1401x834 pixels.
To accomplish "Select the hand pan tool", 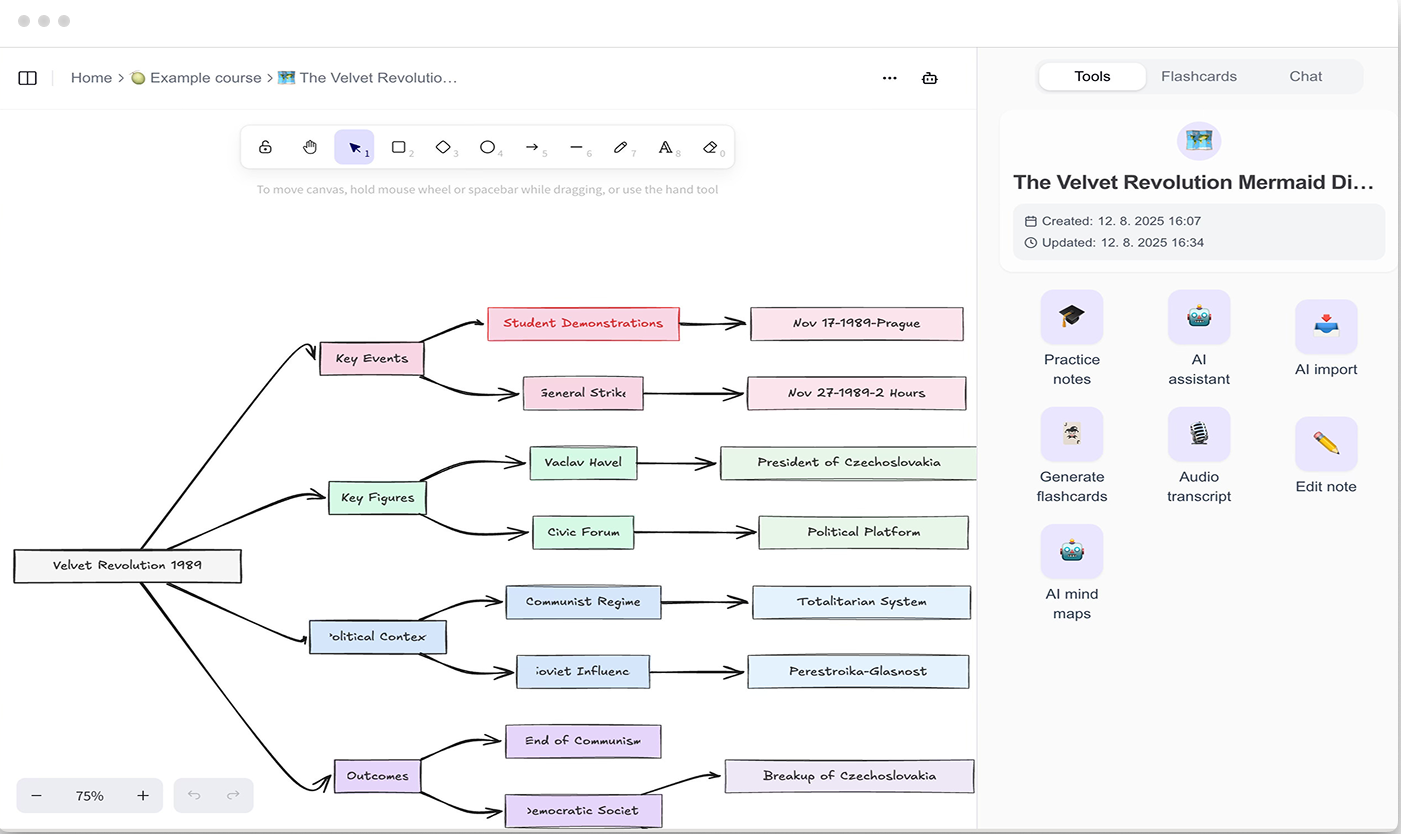I will (x=310, y=147).
